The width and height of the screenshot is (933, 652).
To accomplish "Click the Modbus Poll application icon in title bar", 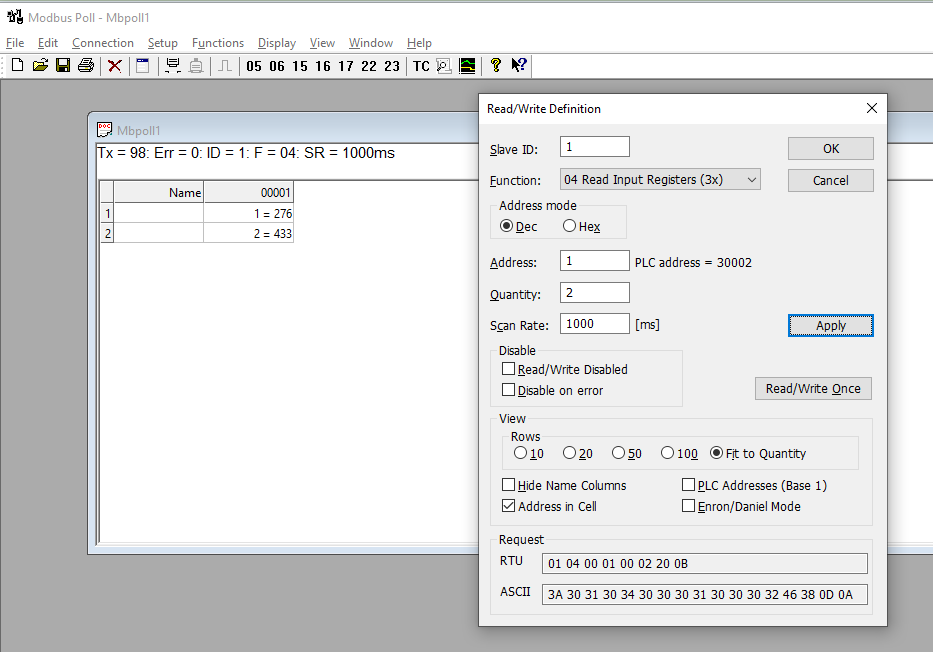I will pos(15,17).
